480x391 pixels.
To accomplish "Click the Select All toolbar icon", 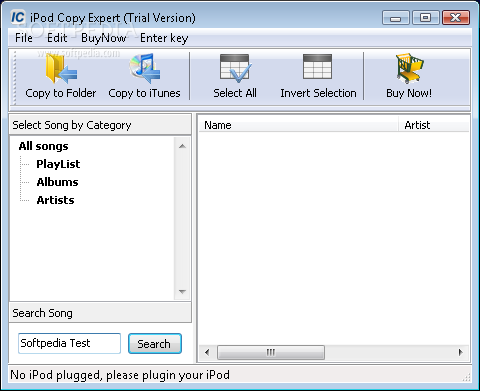I will pyautogui.click(x=235, y=68).
